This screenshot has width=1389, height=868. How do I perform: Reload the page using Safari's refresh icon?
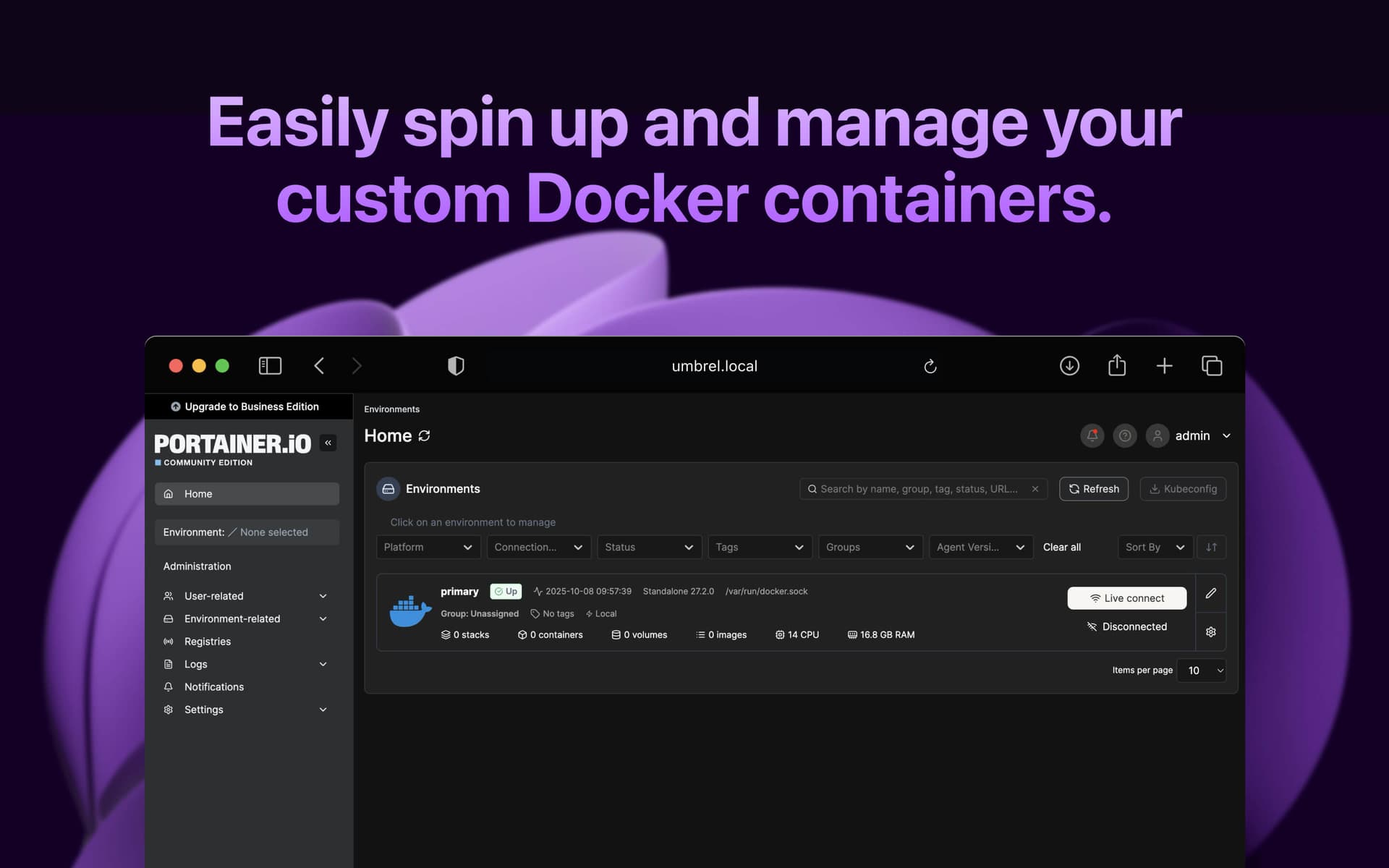coord(930,366)
